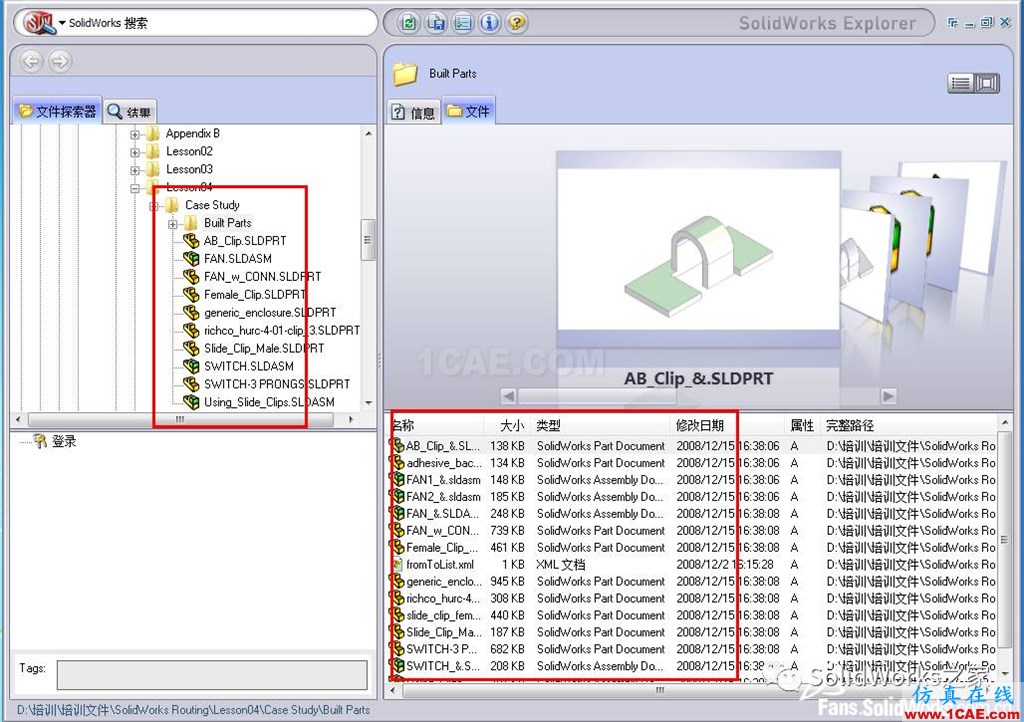Click the preview carousel scroll track

pos(698,396)
